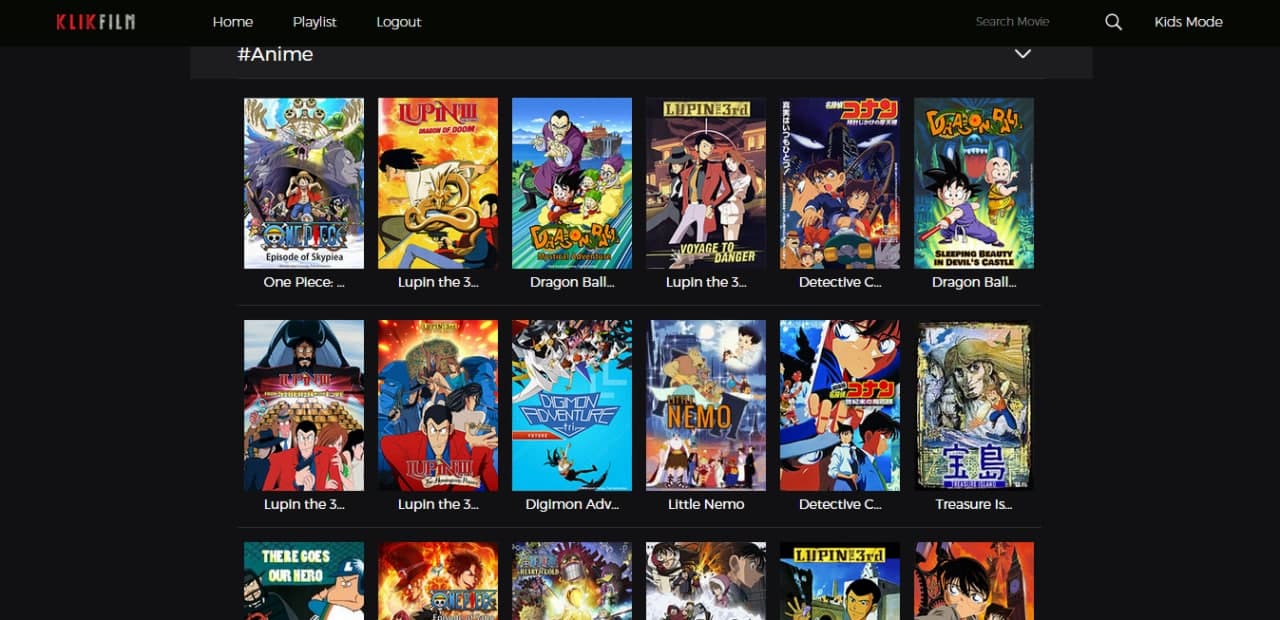Open the Treasure Island poster
Image resolution: width=1280 pixels, height=620 pixels.
click(974, 405)
